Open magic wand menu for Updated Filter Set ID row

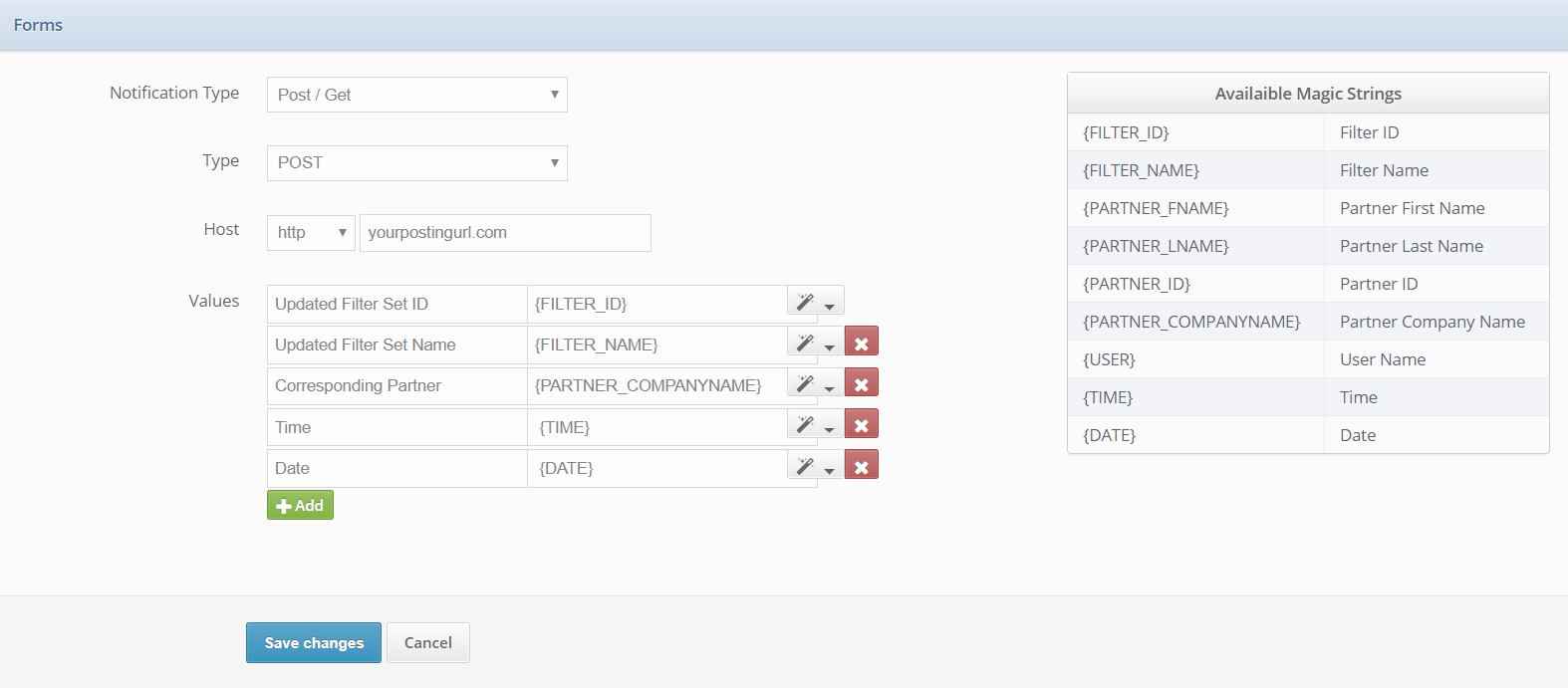click(816, 302)
